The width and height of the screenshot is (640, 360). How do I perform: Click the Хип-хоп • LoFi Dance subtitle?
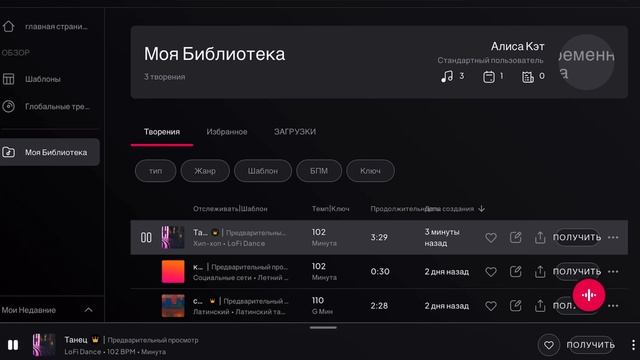pyautogui.click(x=229, y=243)
